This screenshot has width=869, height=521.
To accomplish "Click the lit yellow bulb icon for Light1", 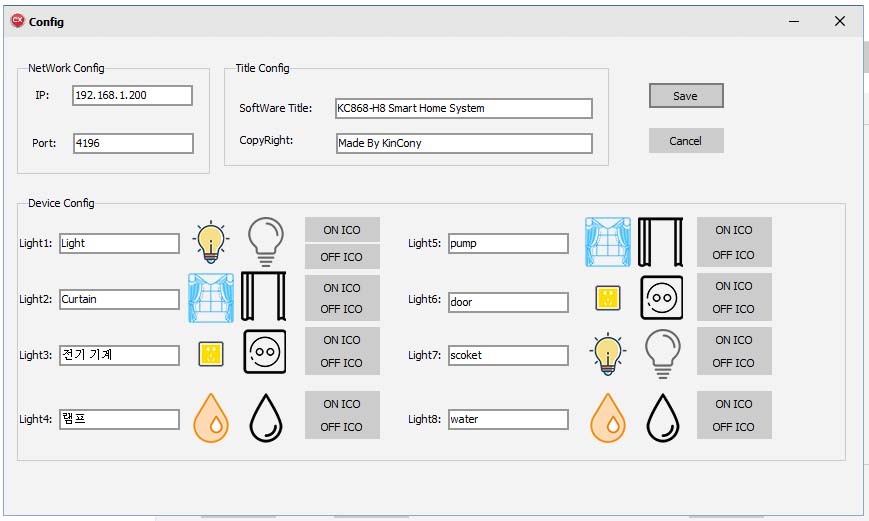I will (210, 242).
